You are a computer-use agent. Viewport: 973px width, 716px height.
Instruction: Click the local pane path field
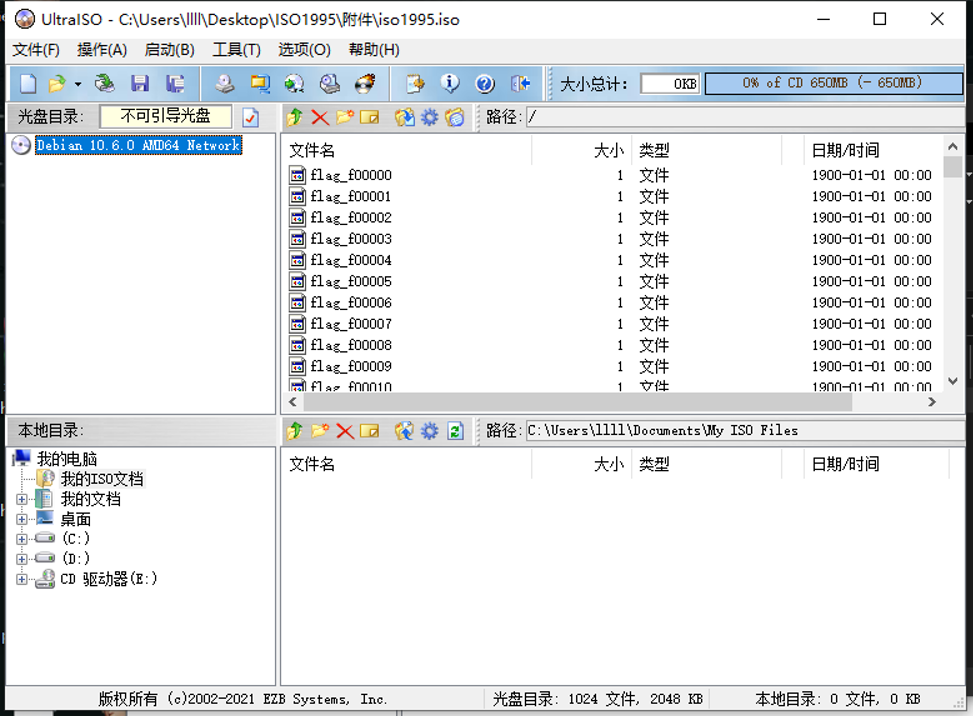pos(745,431)
